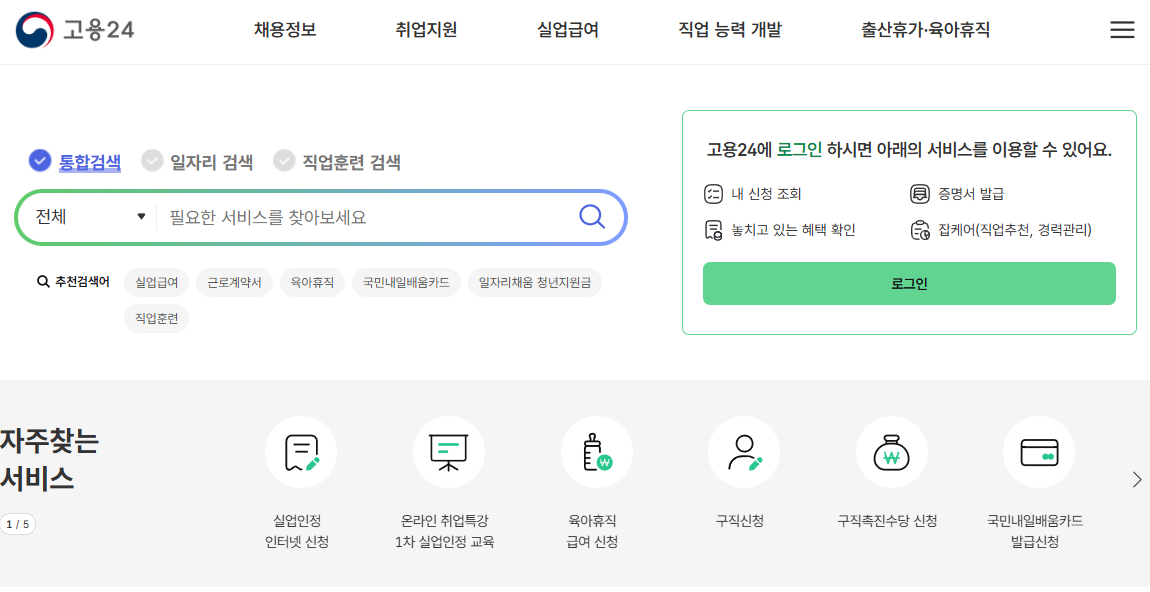This screenshot has width=1150, height=592.
Task: Click the 실업인정 인터넷 신청 icon
Action: pos(301,451)
